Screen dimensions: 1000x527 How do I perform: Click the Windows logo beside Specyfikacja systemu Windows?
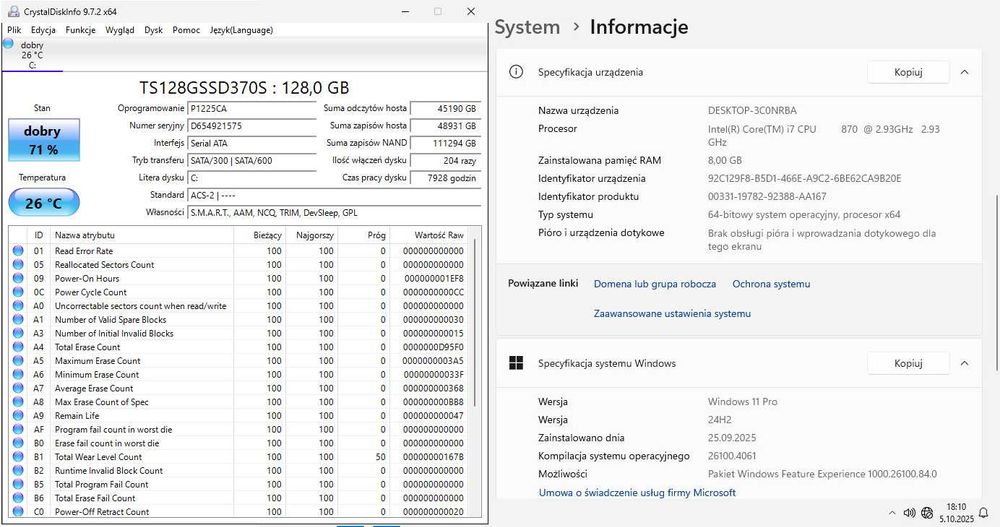pos(516,363)
